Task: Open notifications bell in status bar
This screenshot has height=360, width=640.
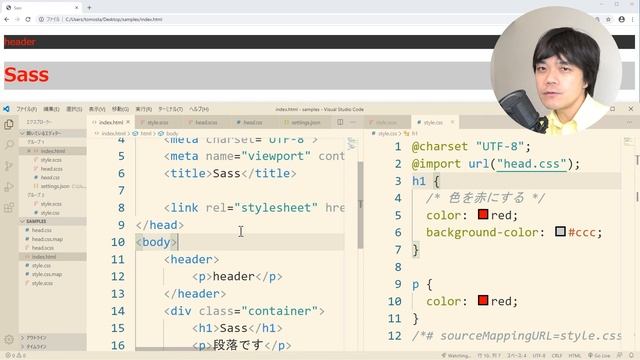Action: coord(631,356)
